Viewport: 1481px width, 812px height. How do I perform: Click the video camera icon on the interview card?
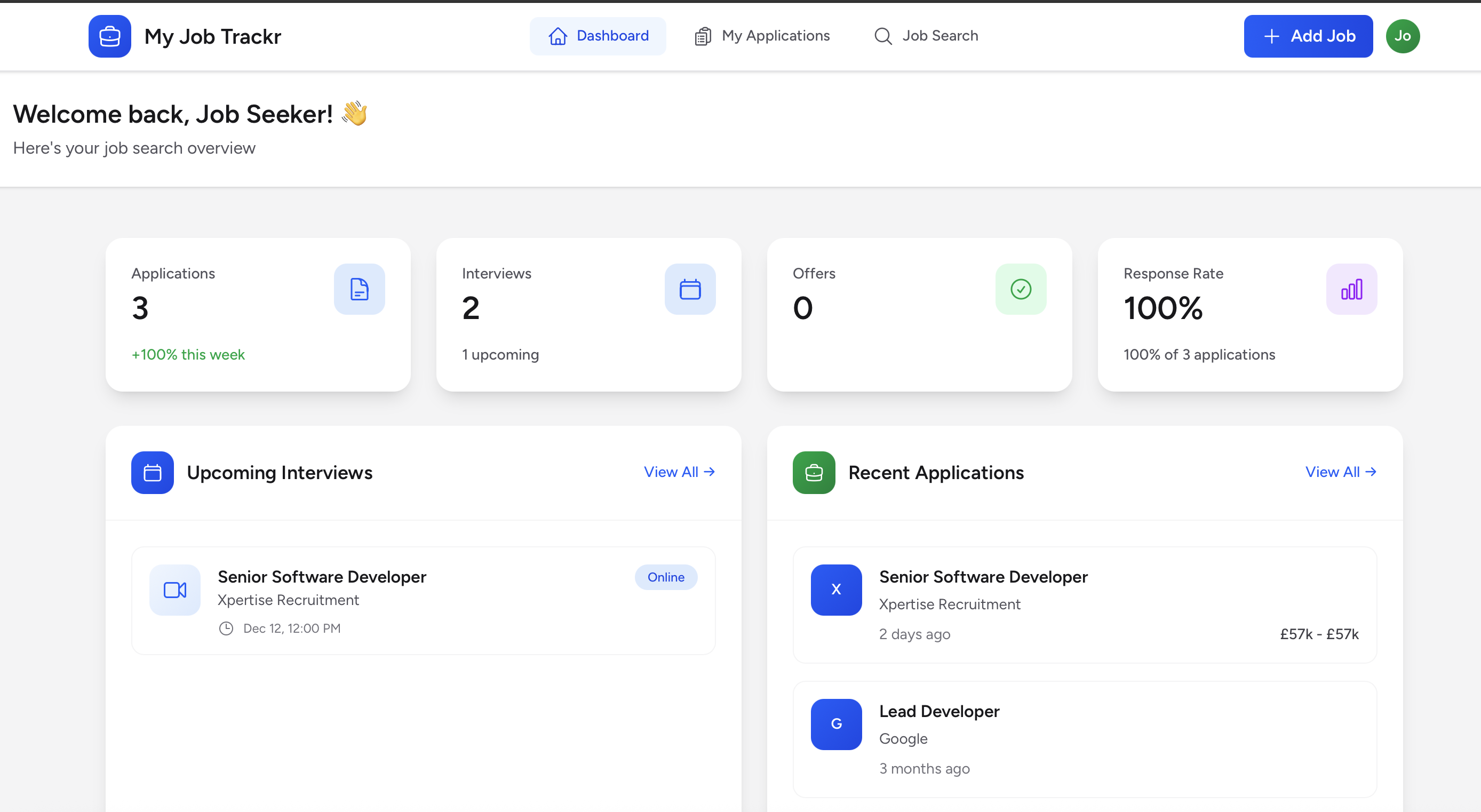pos(174,590)
